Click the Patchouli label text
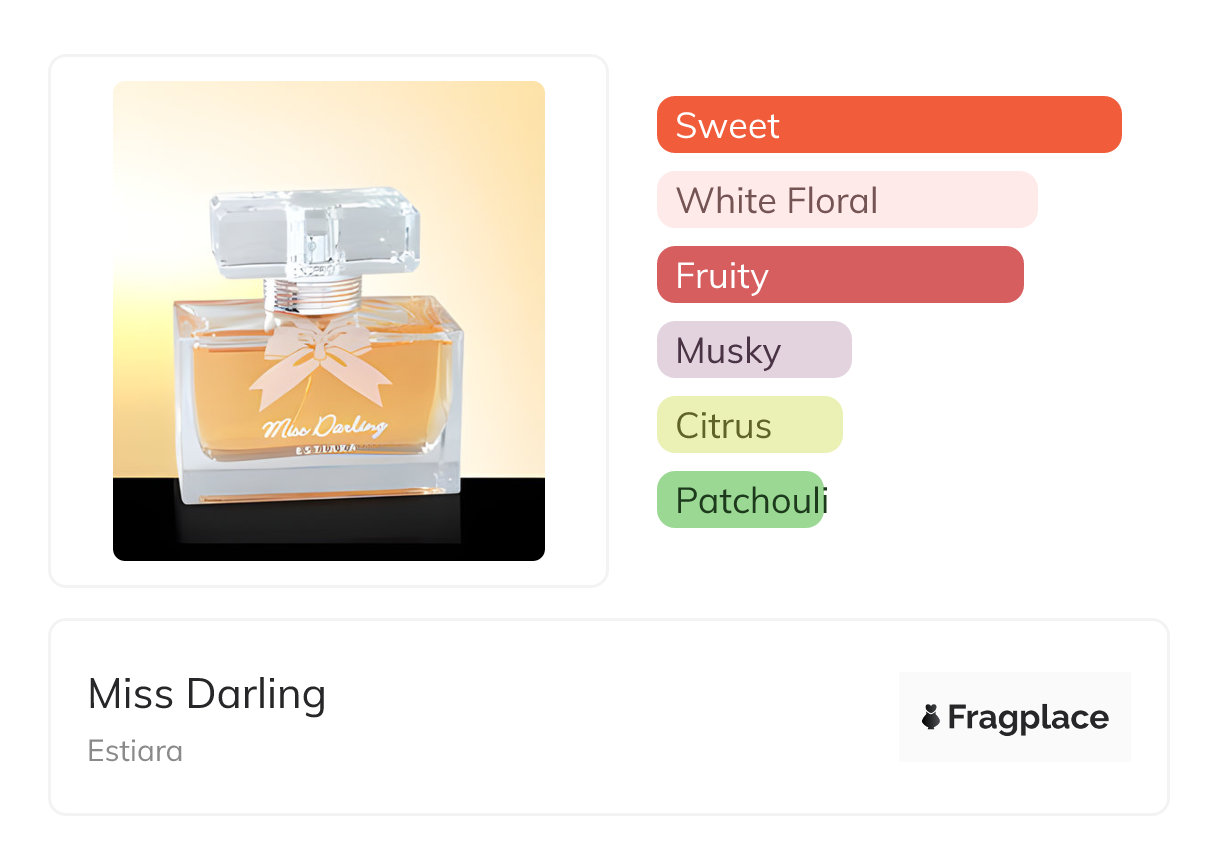 [x=751, y=500]
